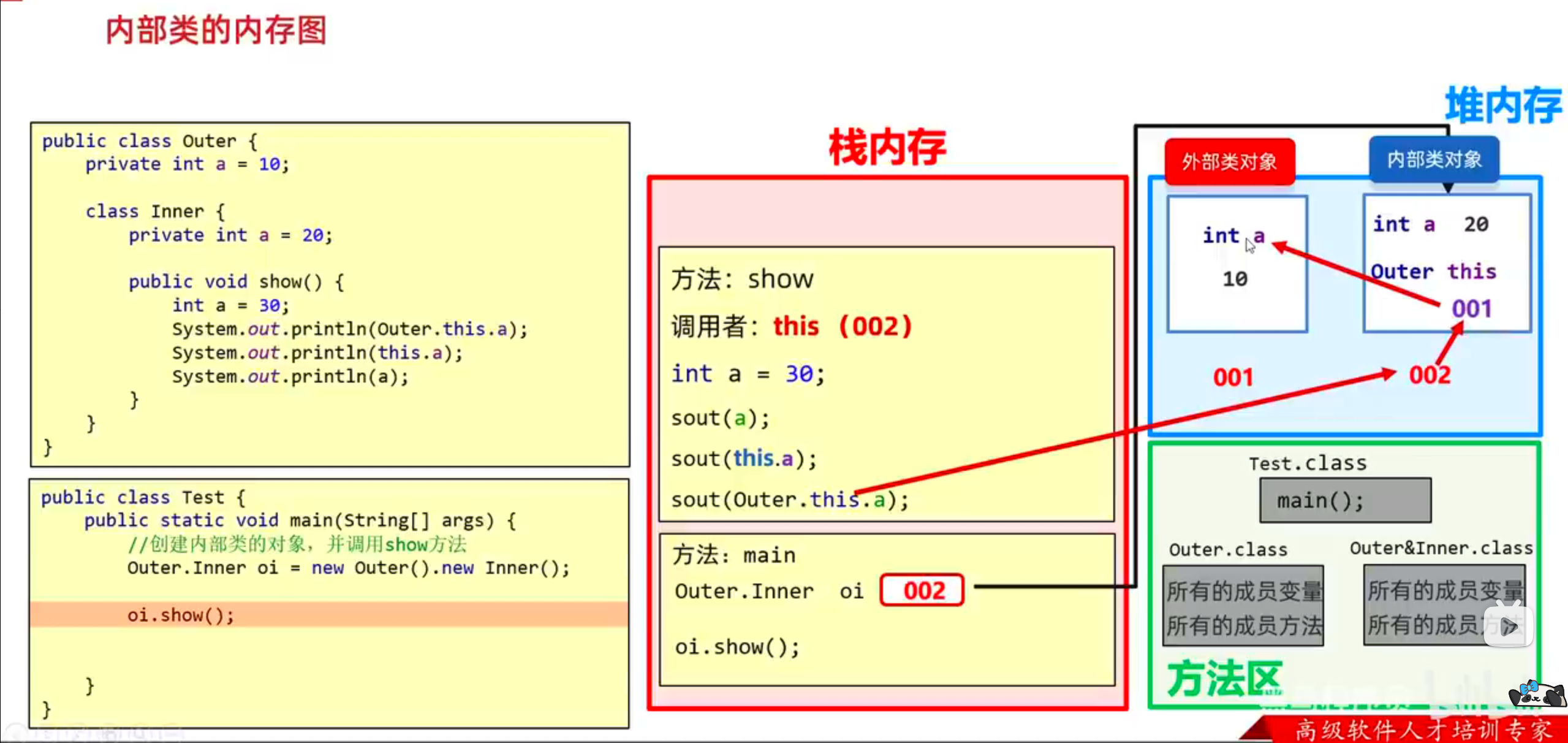Click the highlighted oi.show(); code line
Image resolution: width=1568 pixels, height=743 pixels.
[181, 615]
